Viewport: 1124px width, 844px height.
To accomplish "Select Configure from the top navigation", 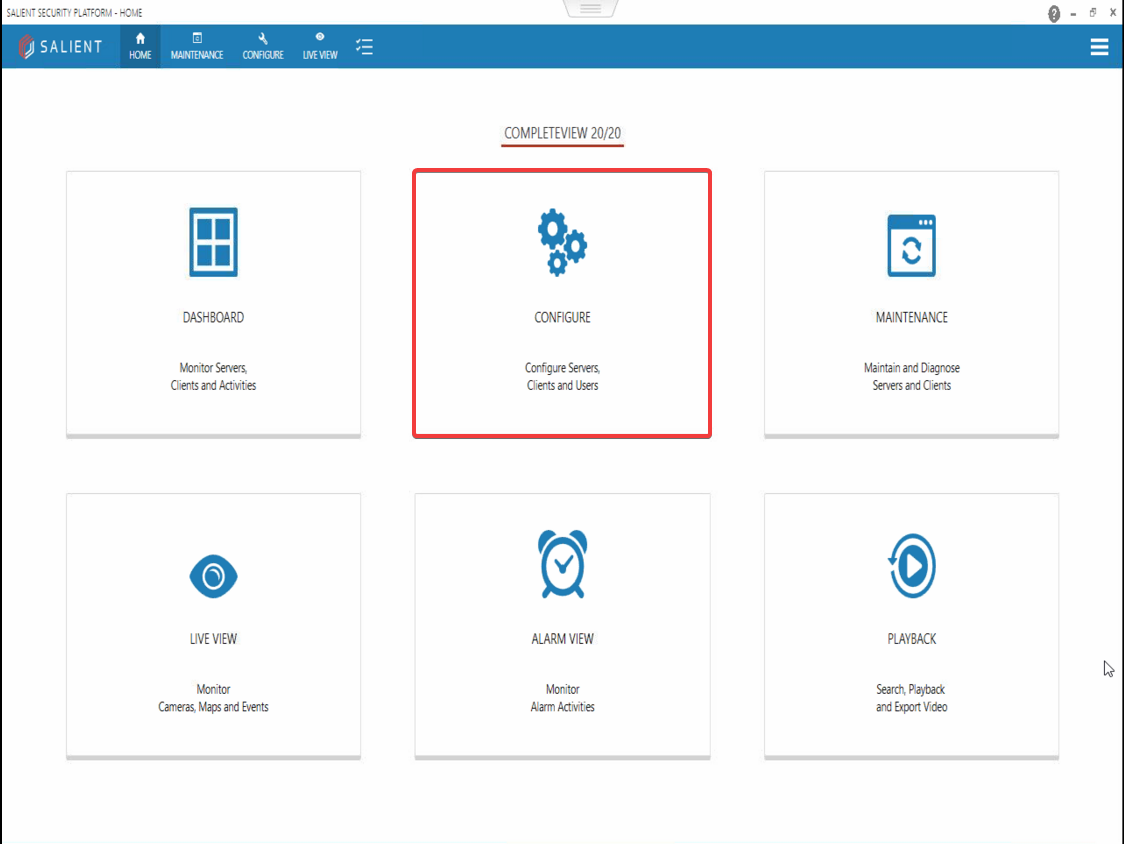I will click(x=262, y=47).
